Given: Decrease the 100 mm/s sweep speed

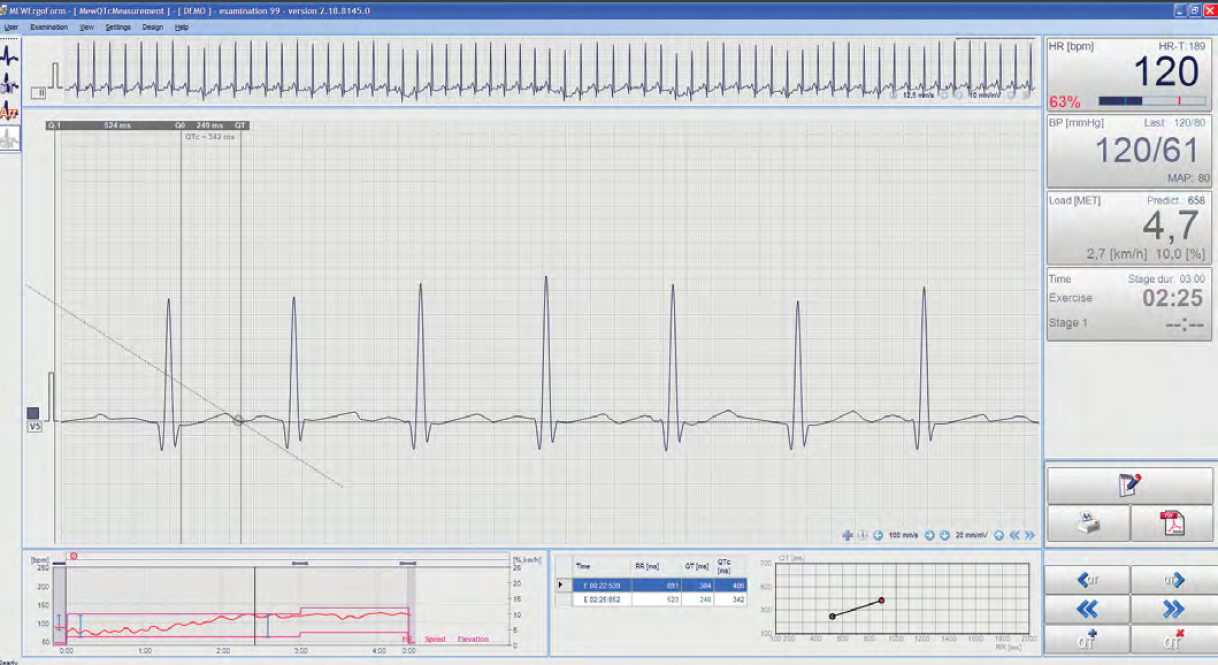Looking at the screenshot, I should (878, 536).
